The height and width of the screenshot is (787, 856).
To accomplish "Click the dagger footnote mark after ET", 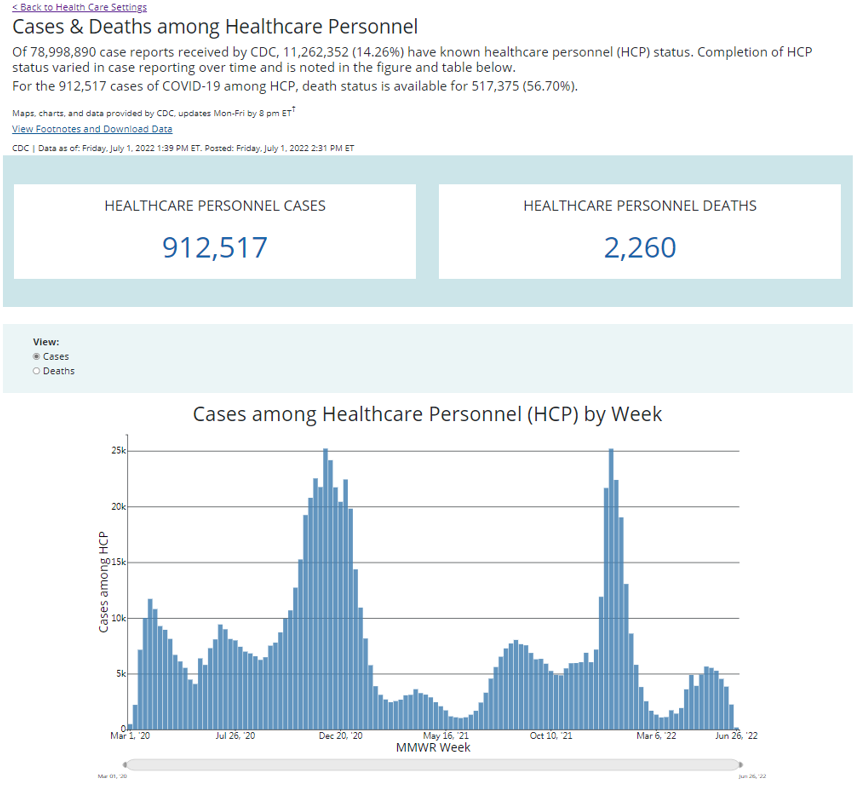I will point(292,110).
